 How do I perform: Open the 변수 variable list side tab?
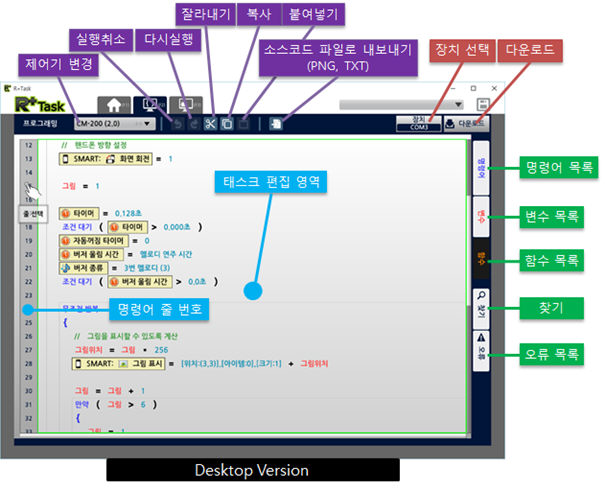click(479, 214)
